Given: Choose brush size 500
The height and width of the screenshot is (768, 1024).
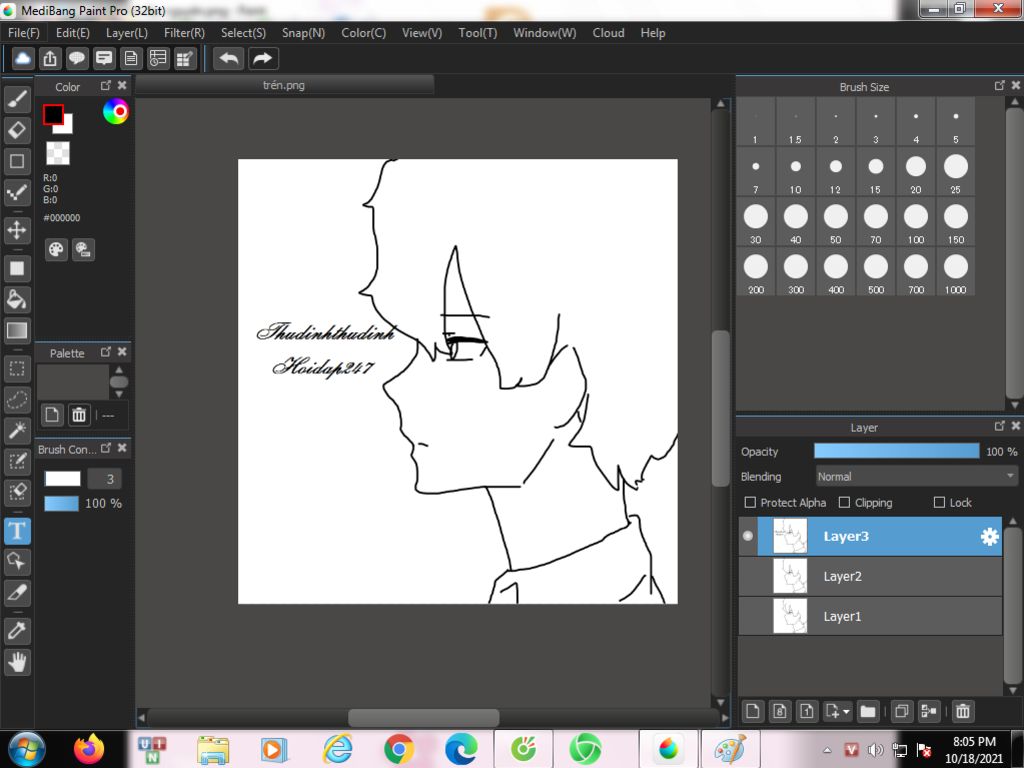Looking at the screenshot, I should pos(876,272).
